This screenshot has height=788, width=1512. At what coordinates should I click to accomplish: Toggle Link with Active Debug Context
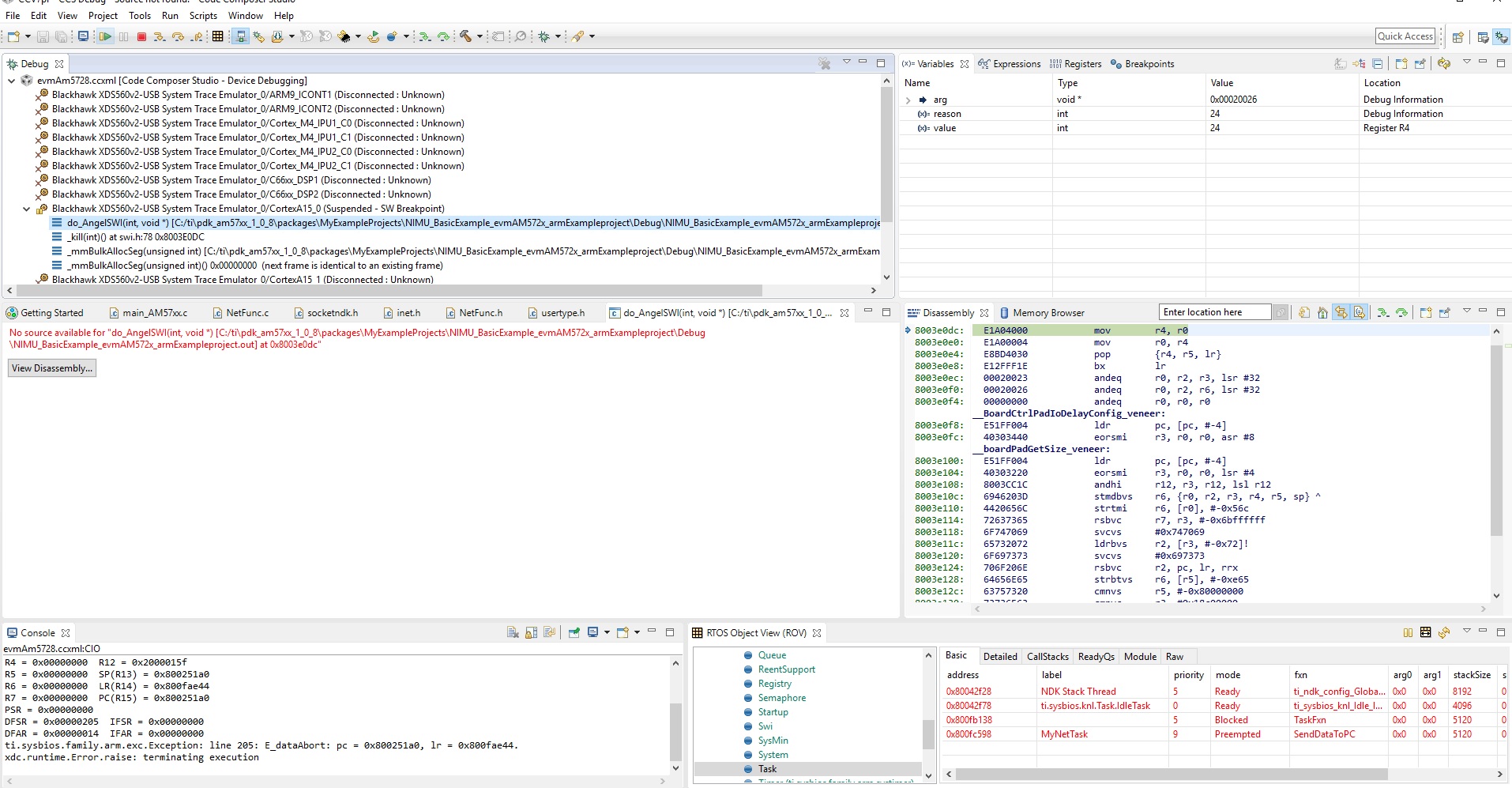click(x=1341, y=313)
